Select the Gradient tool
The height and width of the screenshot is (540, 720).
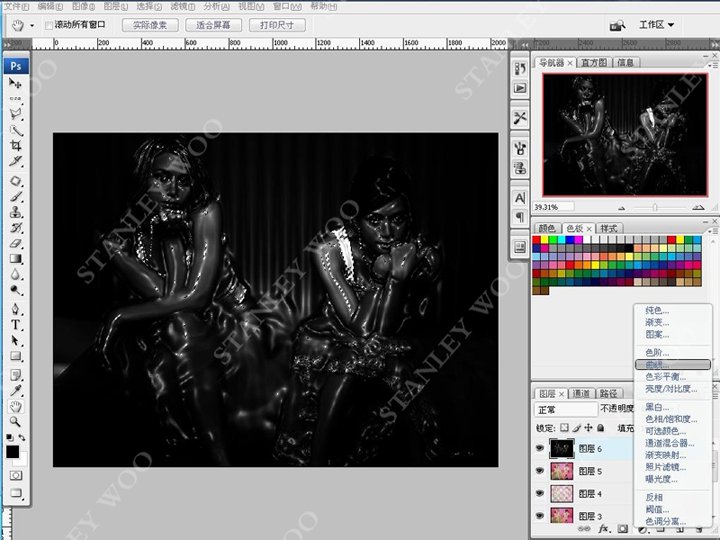point(16,259)
